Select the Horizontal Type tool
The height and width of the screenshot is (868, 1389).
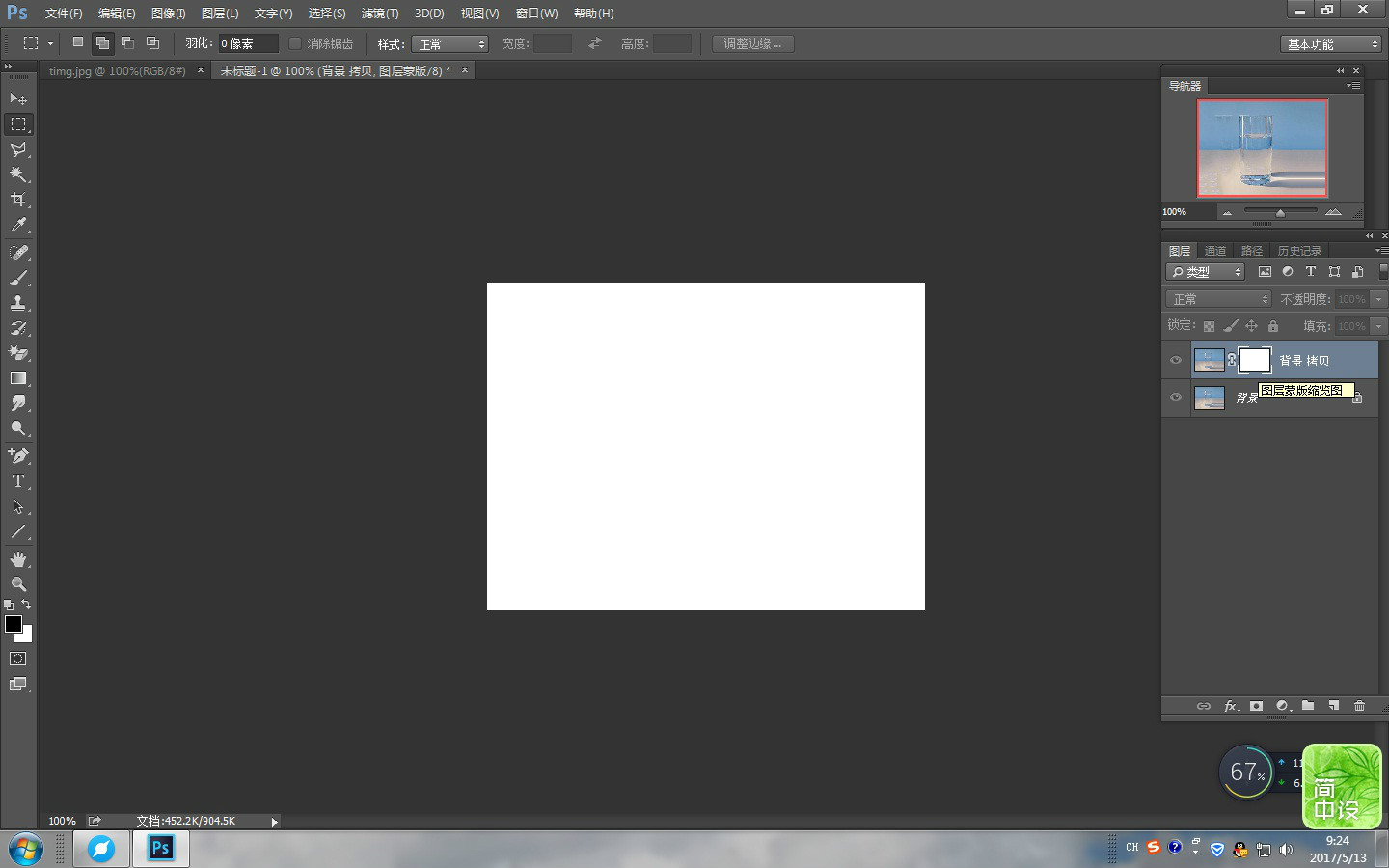[x=17, y=480]
